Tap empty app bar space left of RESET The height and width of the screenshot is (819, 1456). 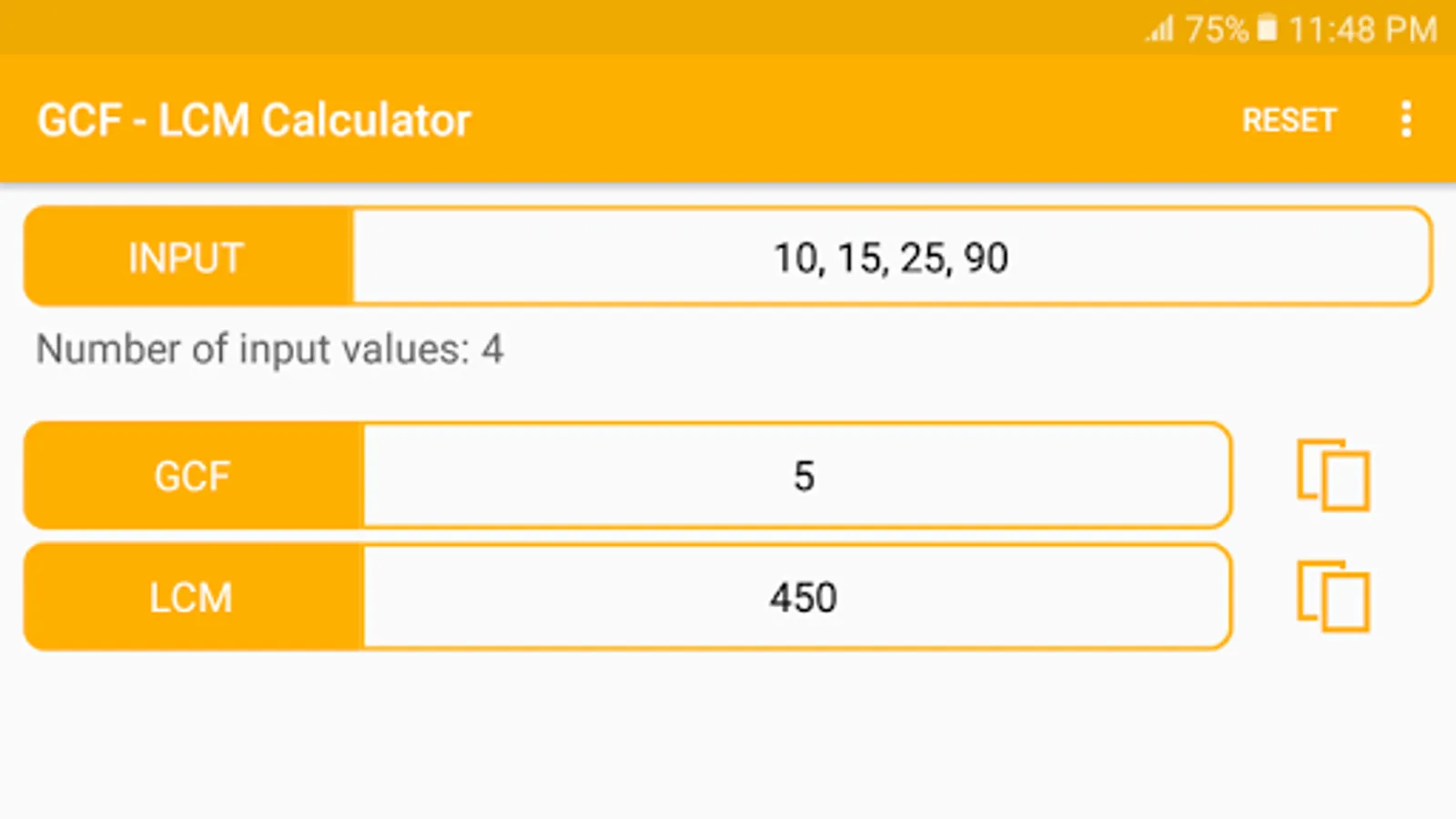[855, 120]
